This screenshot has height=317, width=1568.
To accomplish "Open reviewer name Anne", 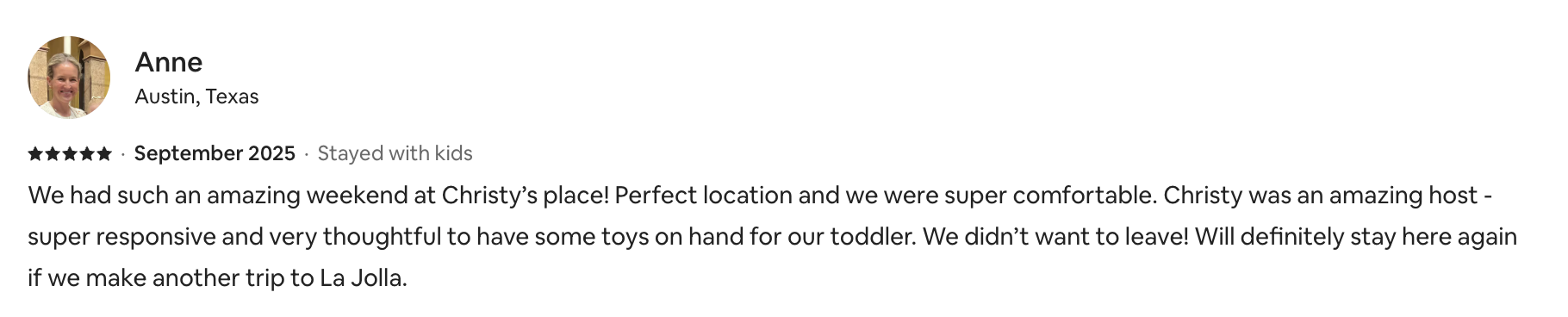I will point(169,62).
